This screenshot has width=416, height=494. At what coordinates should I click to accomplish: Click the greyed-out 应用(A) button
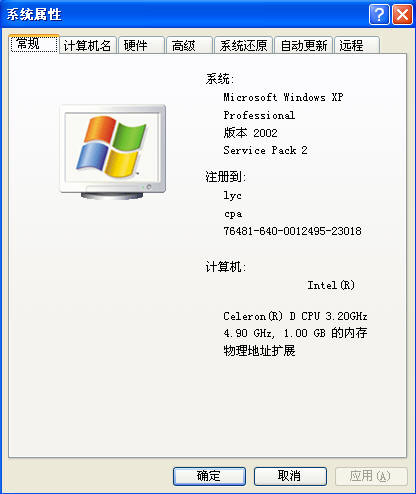[371, 476]
